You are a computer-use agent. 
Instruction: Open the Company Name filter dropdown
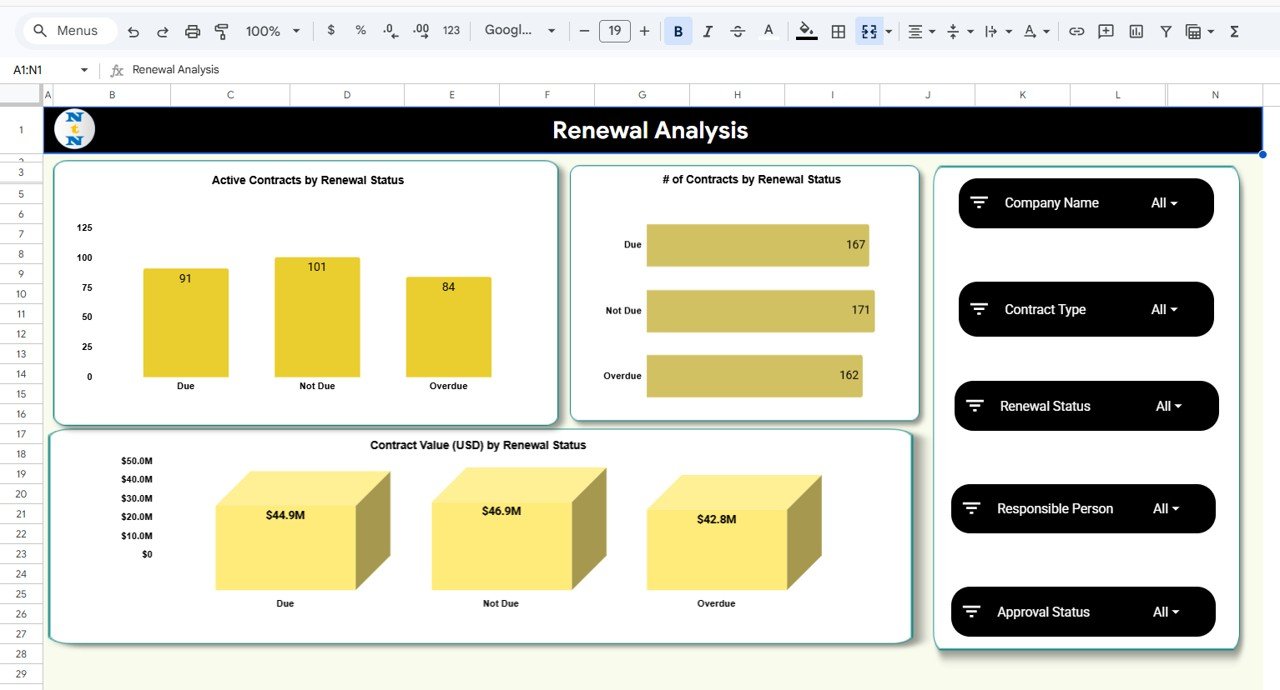pyautogui.click(x=1164, y=203)
